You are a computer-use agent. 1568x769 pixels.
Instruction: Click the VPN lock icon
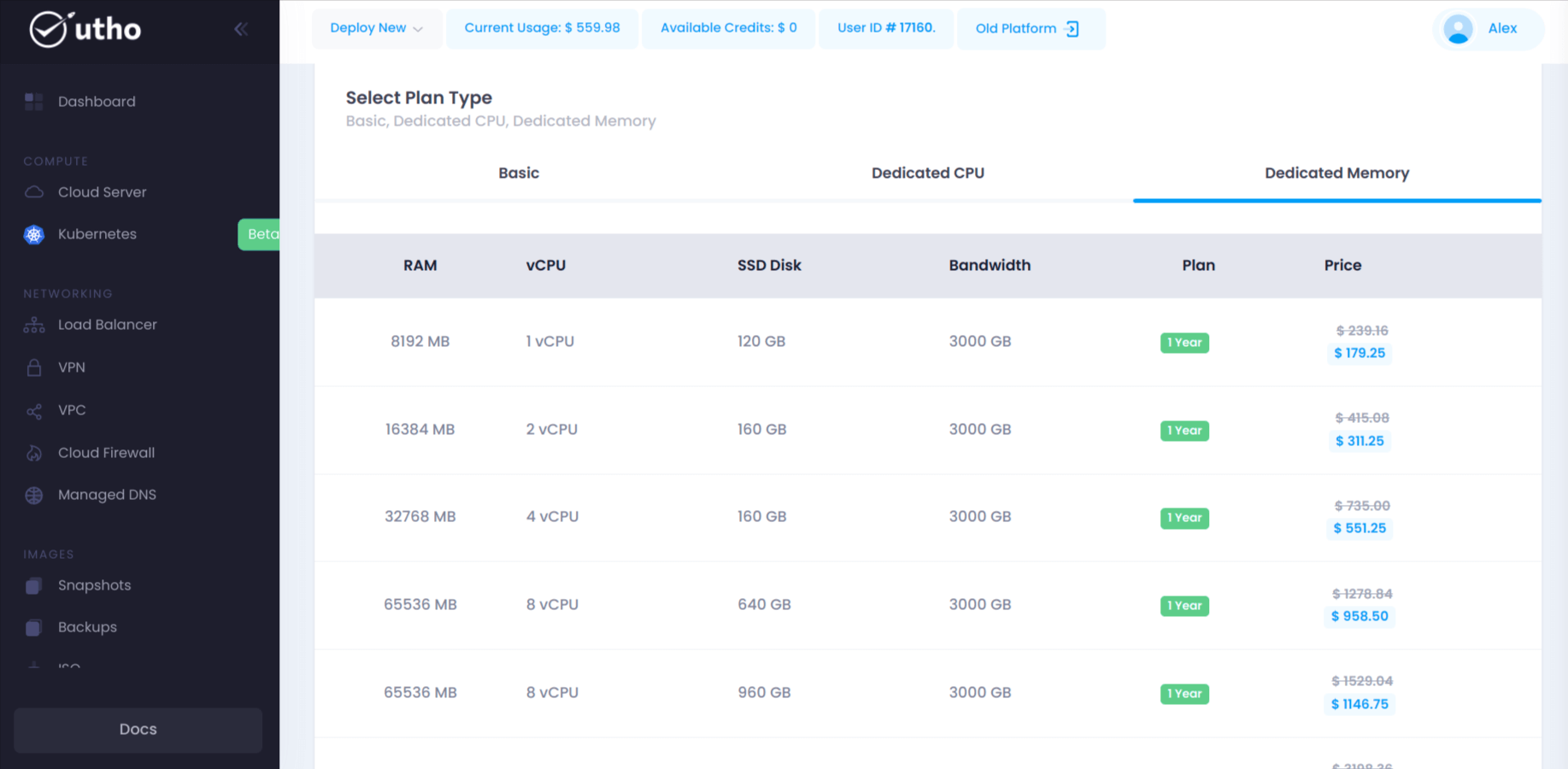[x=34, y=367]
